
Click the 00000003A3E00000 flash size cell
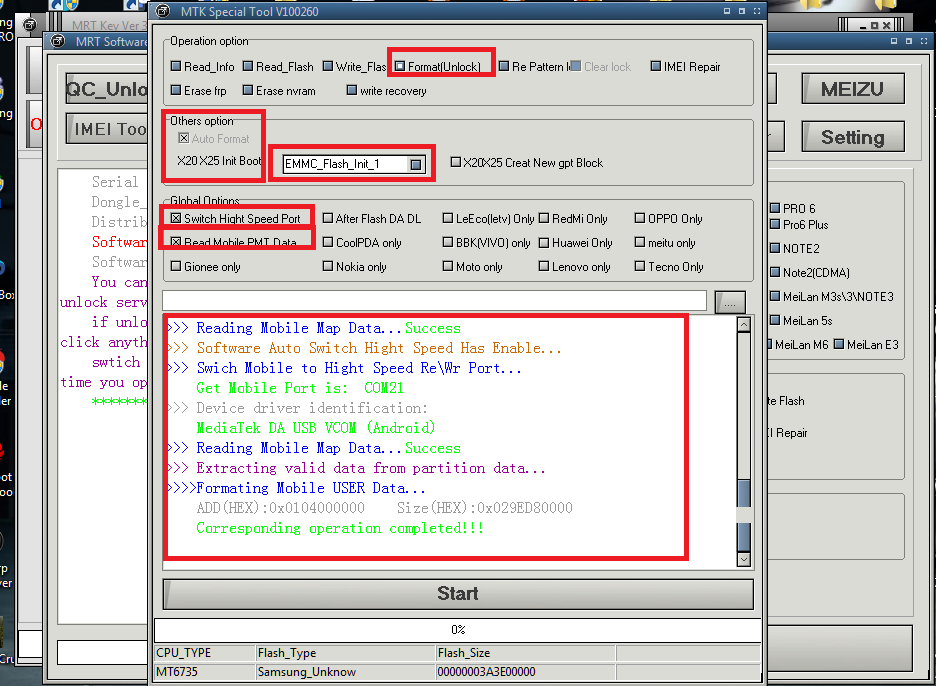(525, 672)
